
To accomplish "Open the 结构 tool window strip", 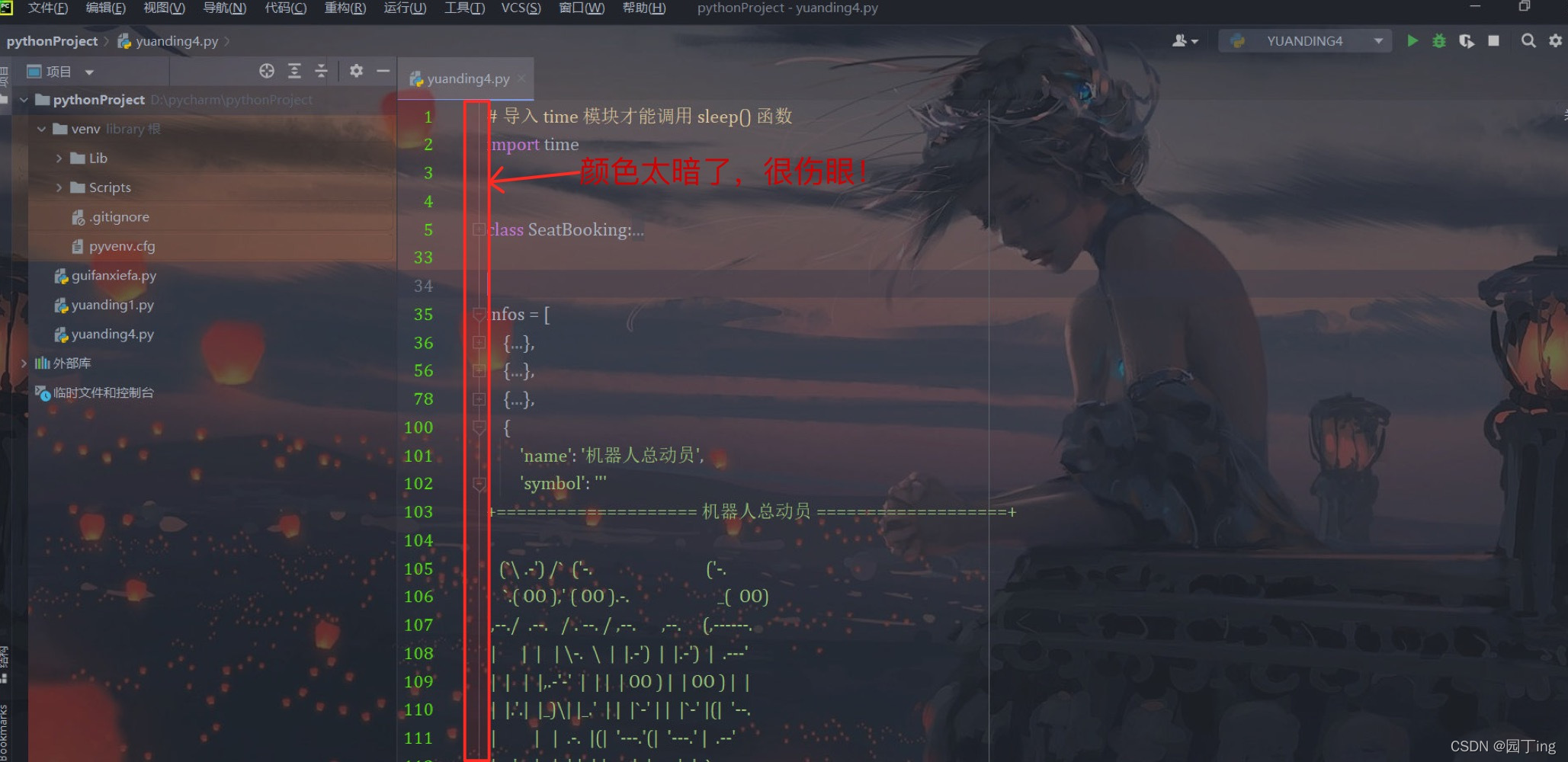I will tap(5, 664).
